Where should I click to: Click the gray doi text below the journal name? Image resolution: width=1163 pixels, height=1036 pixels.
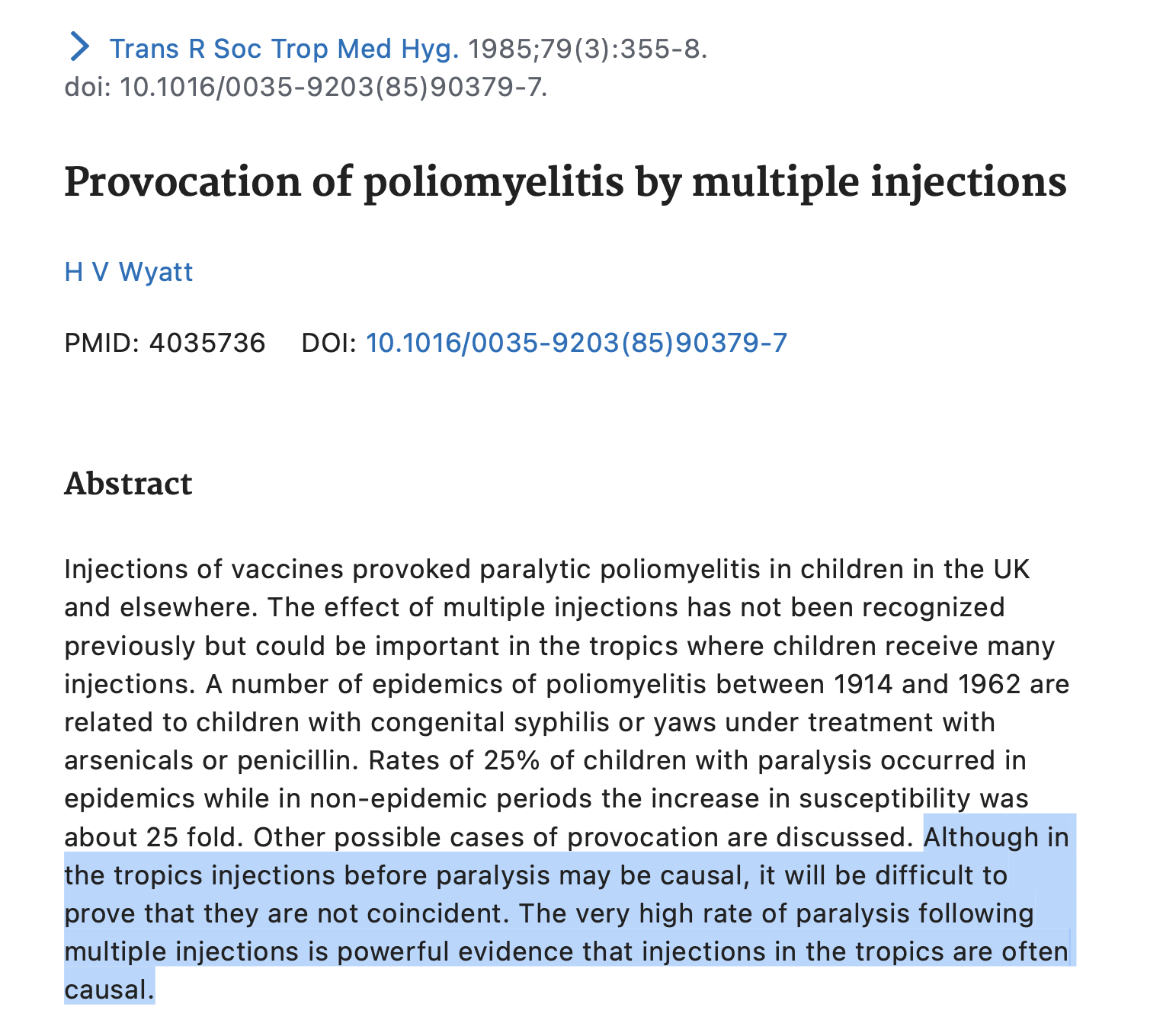point(306,88)
